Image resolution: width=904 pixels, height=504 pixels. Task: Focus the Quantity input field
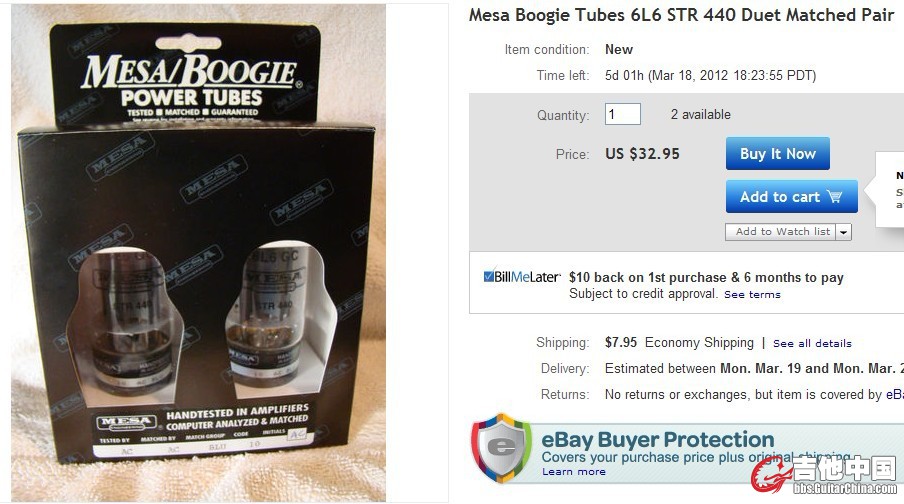(x=623, y=114)
